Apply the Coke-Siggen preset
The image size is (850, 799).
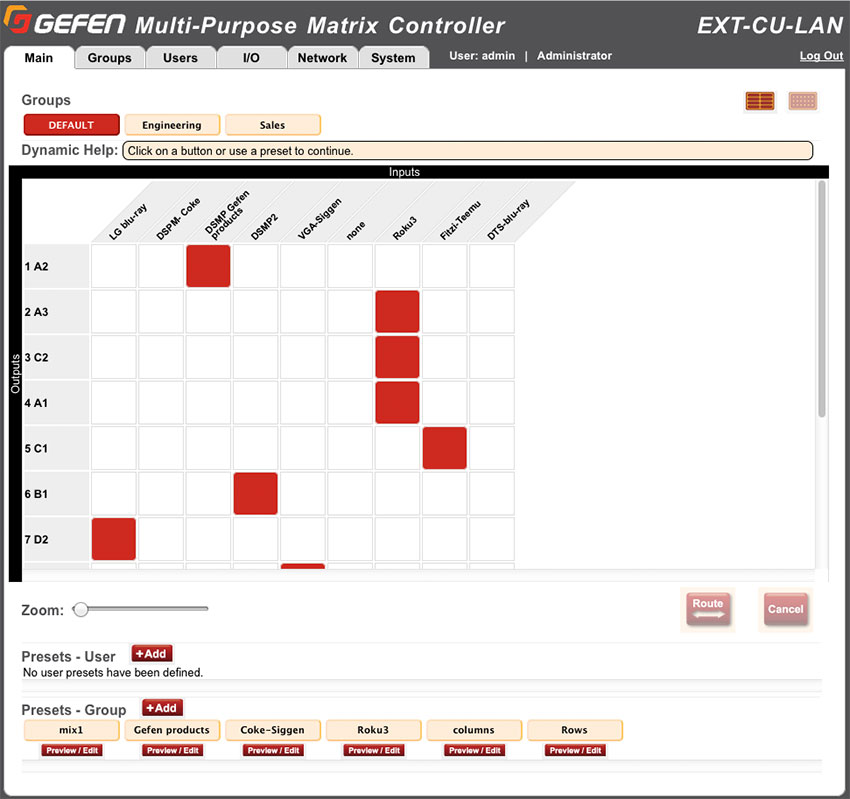pyautogui.click(x=272, y=729)
